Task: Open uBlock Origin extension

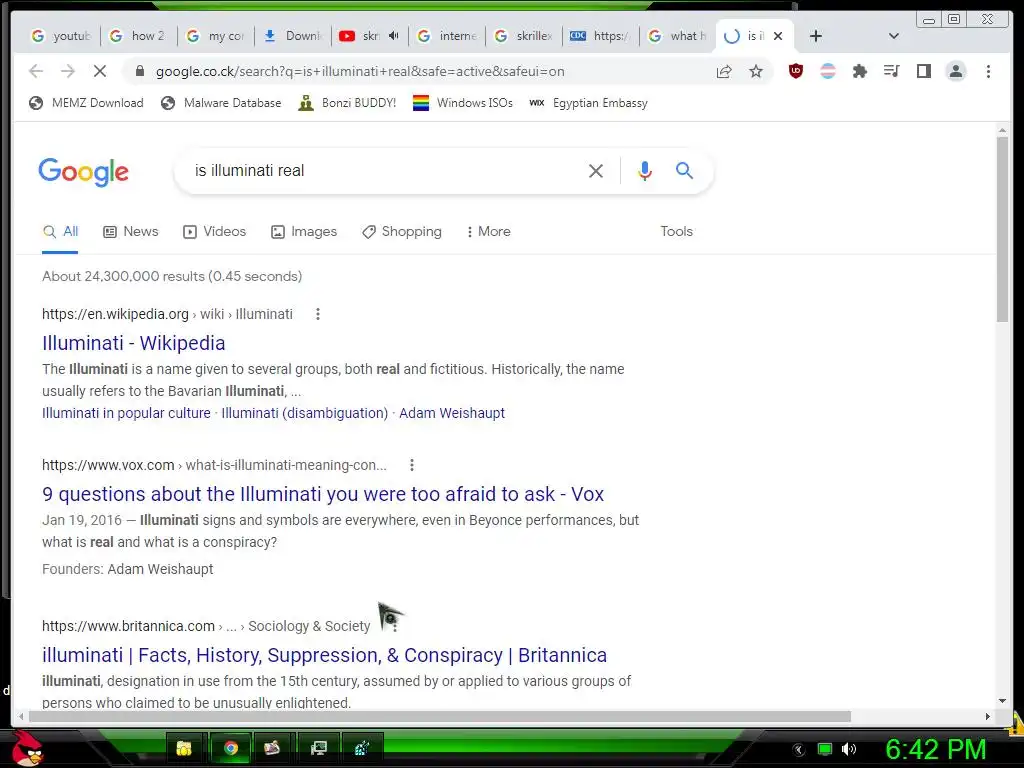Action: tap(795, 71)
